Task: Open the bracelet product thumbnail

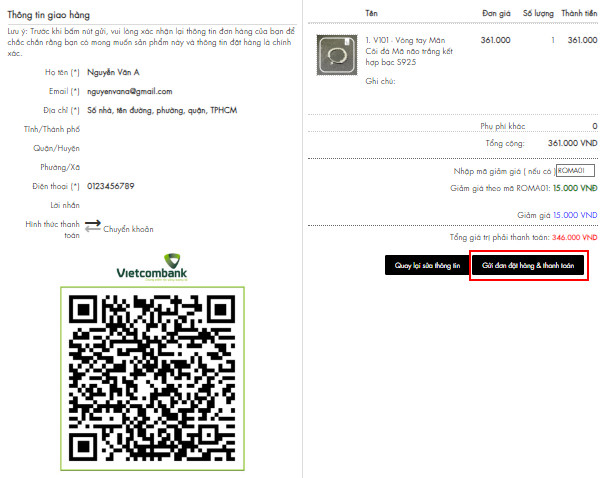Action: [x=333, y=52]
